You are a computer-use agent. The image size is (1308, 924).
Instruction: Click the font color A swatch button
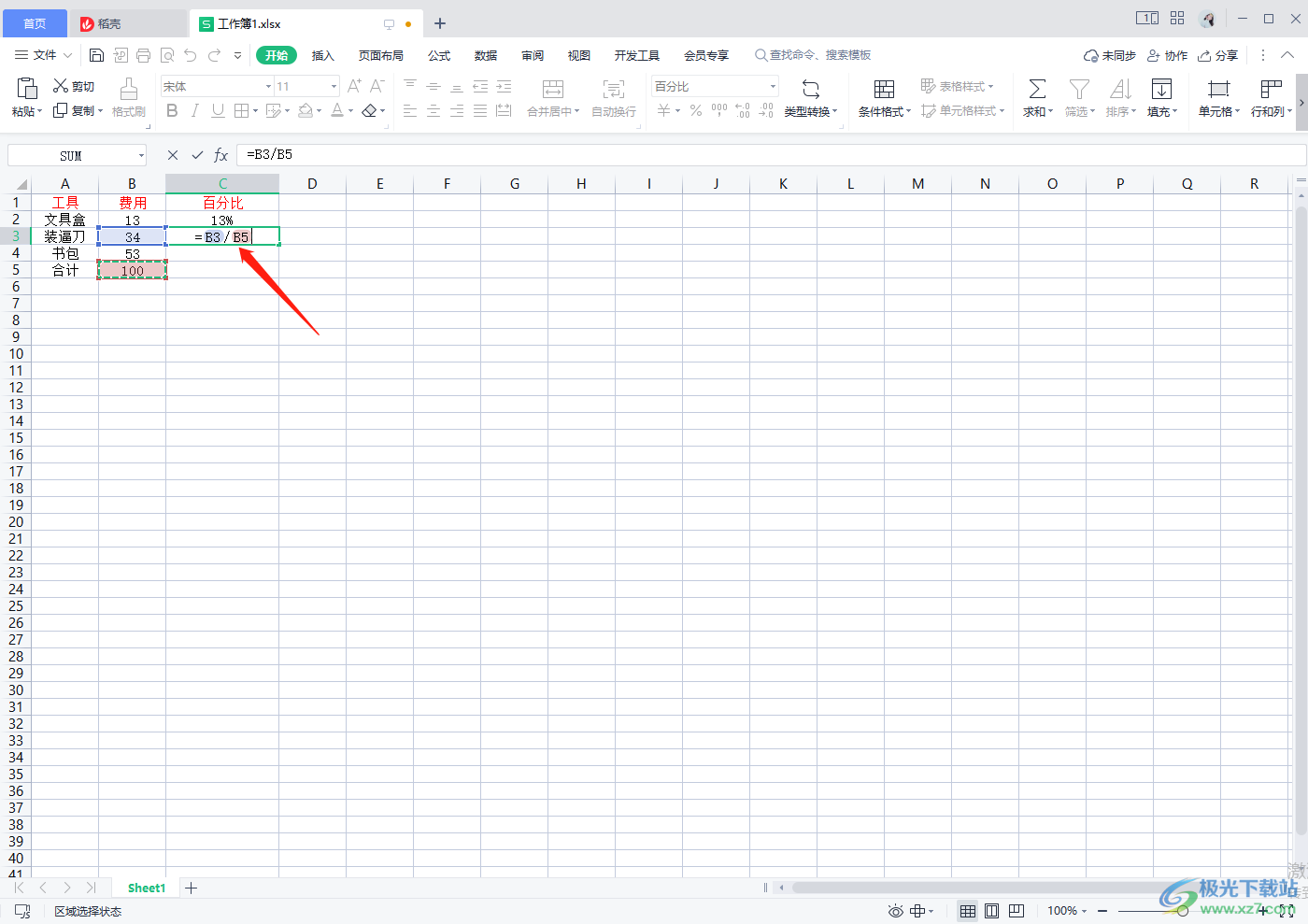point(336,110)
